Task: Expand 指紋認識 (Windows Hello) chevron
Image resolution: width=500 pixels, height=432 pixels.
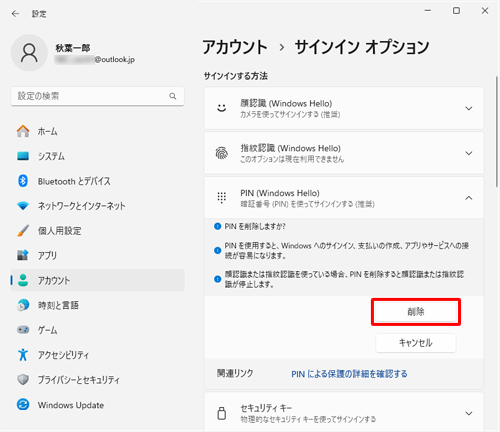Action: pos(469,153)
